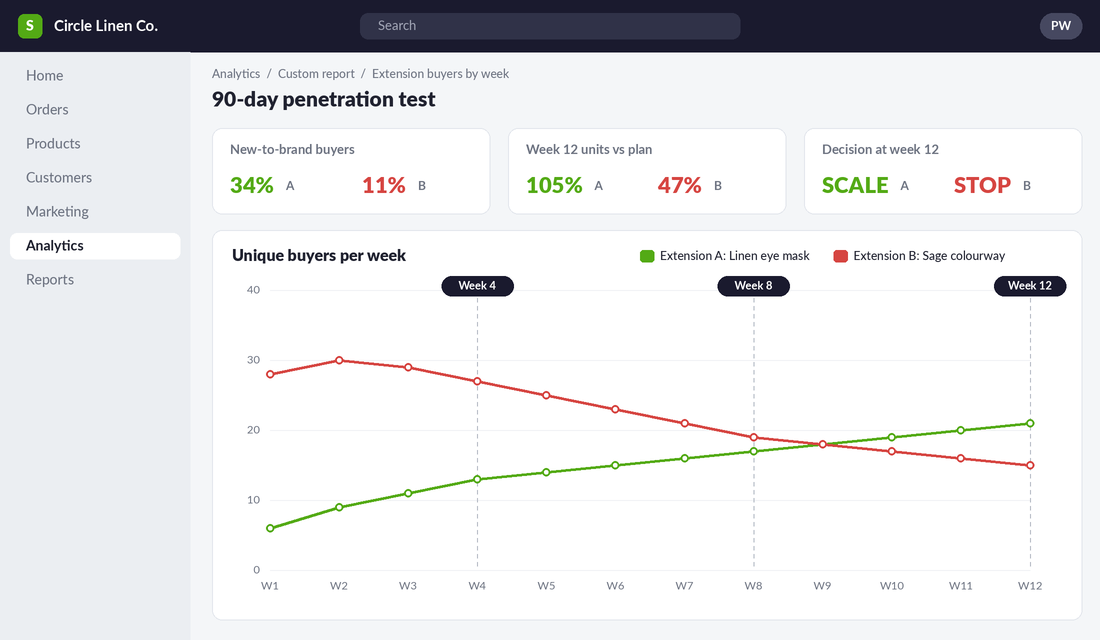Open the PW account avatar
The image size is (1100, 640).
tap(1060, 26)
